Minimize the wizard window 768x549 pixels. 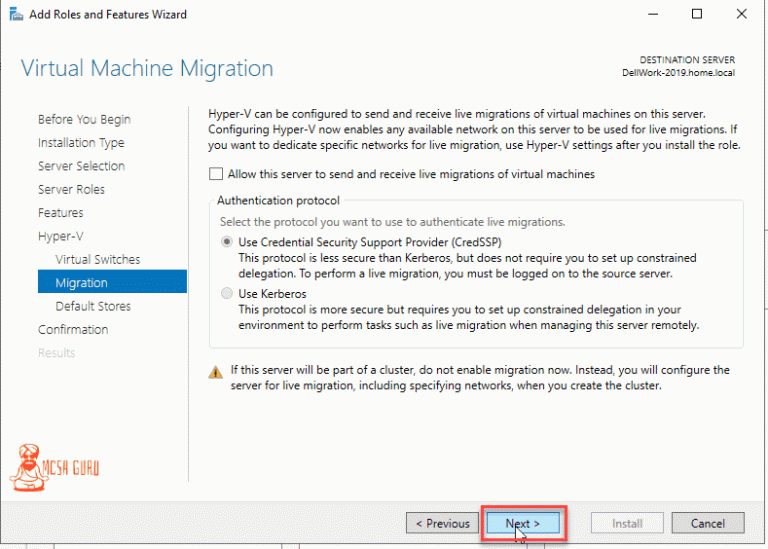pos(652,14)
